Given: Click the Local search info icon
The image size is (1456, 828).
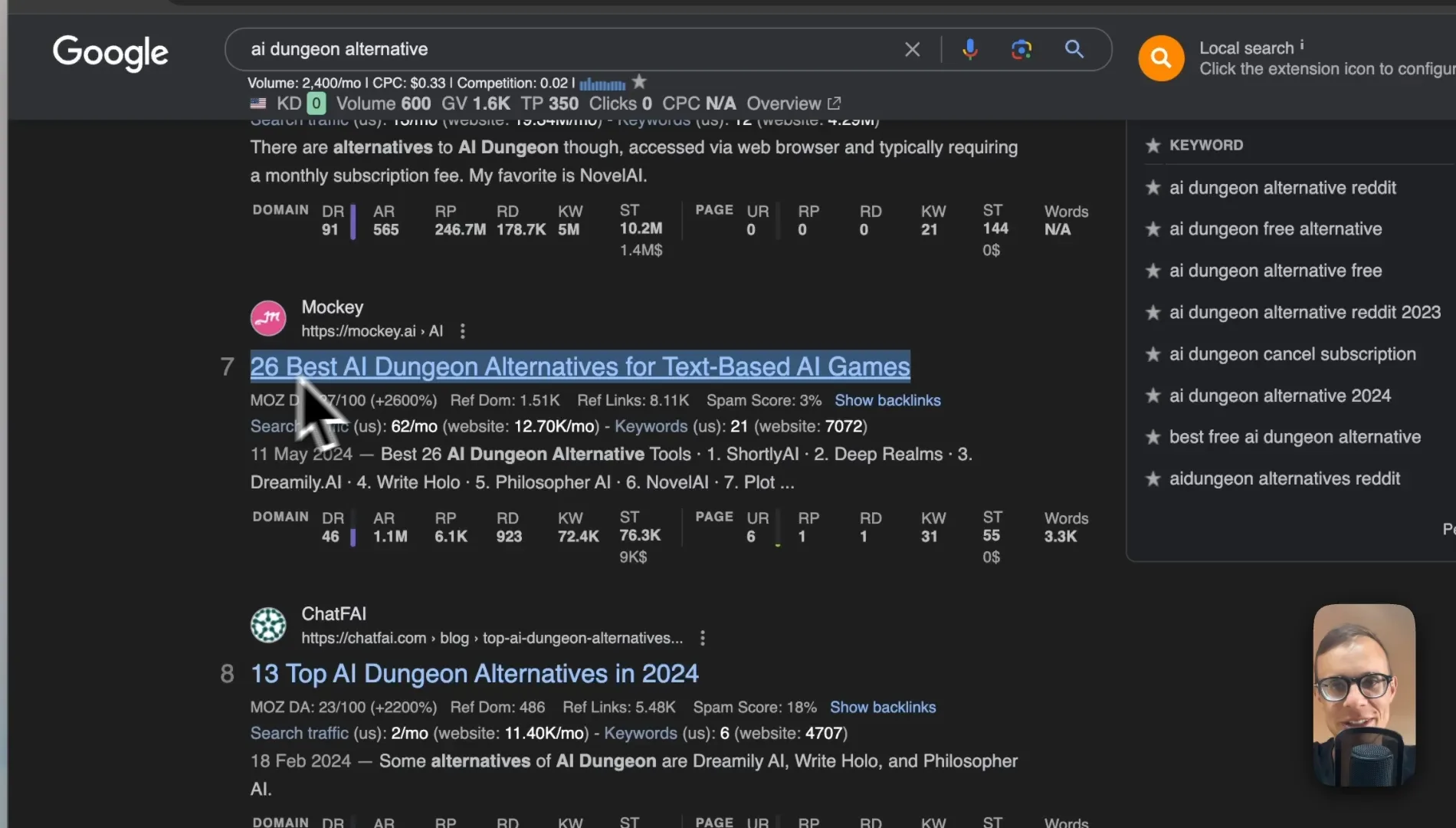Looking at the screenshot, I should (1301, 45).
